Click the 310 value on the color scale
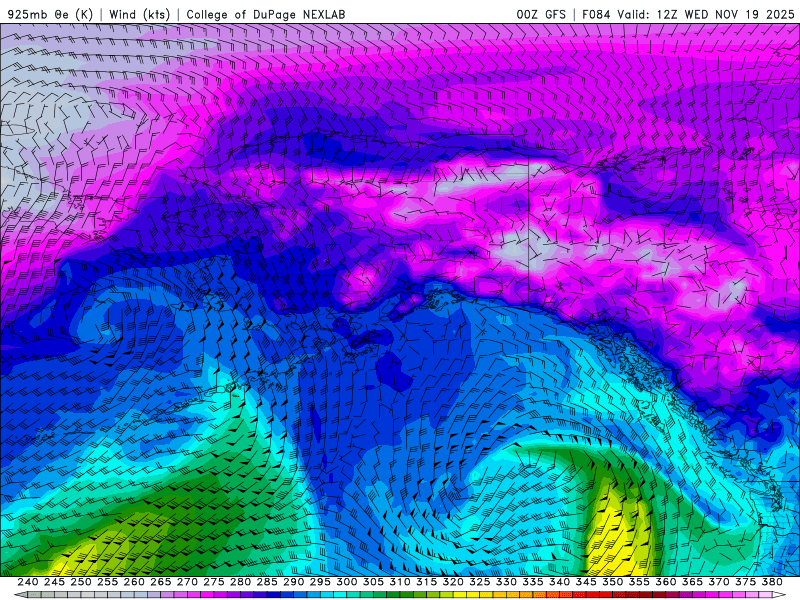The width and height of the screenshot is (800, 600). (399, 582)
